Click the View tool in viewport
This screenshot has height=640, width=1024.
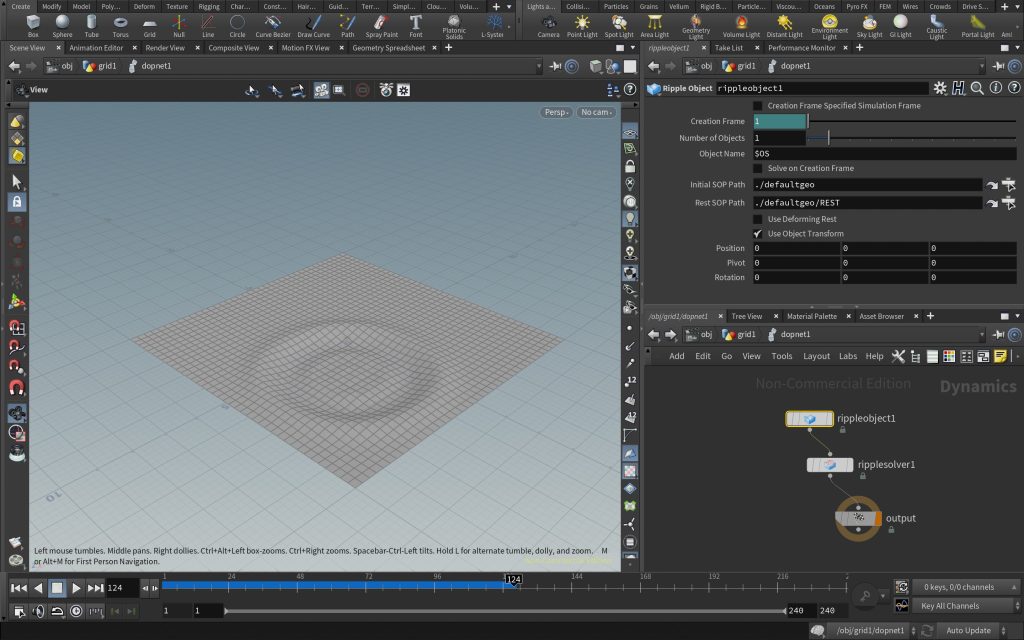pos(31,90)
